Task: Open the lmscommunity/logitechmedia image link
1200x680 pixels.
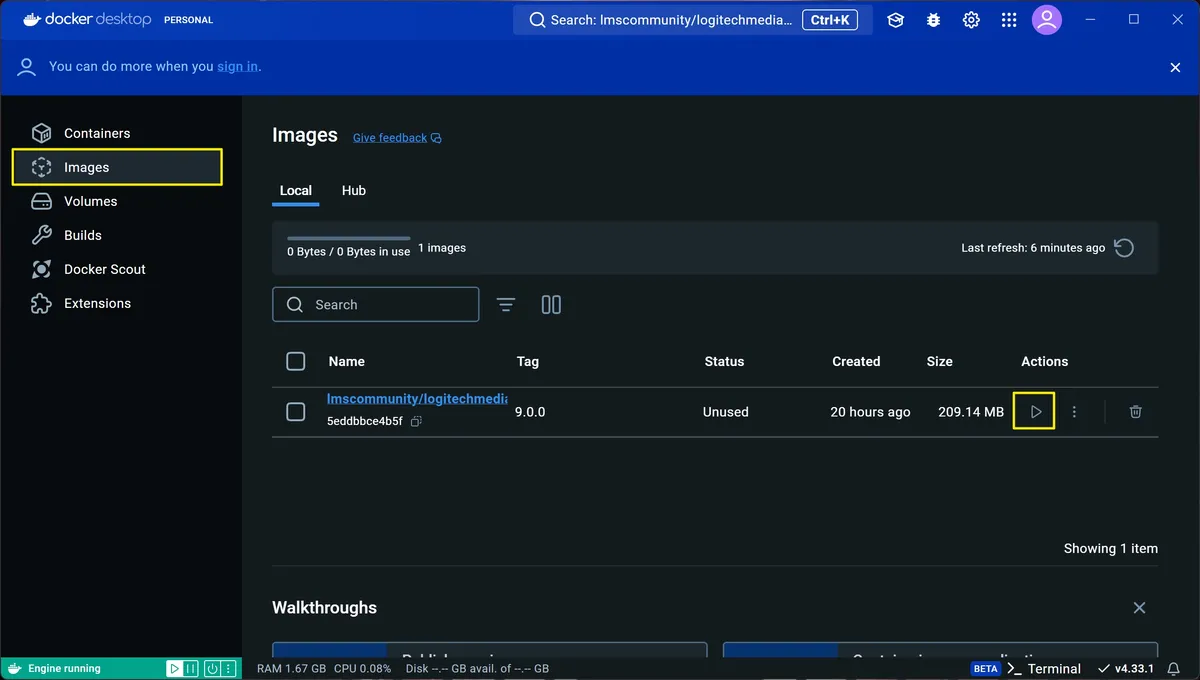Action: click(417, 399)
